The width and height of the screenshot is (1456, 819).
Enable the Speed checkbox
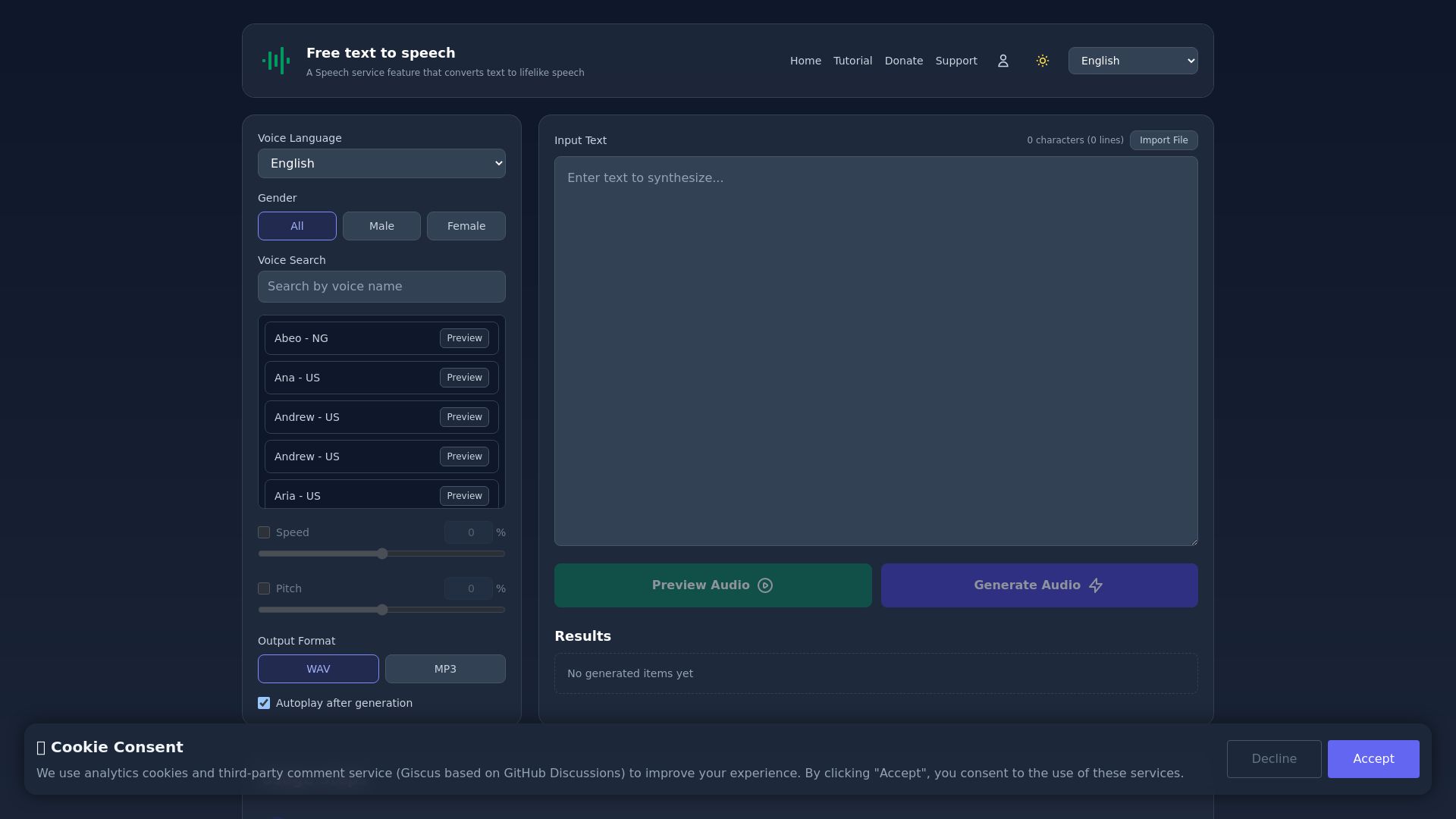[264, 532]
